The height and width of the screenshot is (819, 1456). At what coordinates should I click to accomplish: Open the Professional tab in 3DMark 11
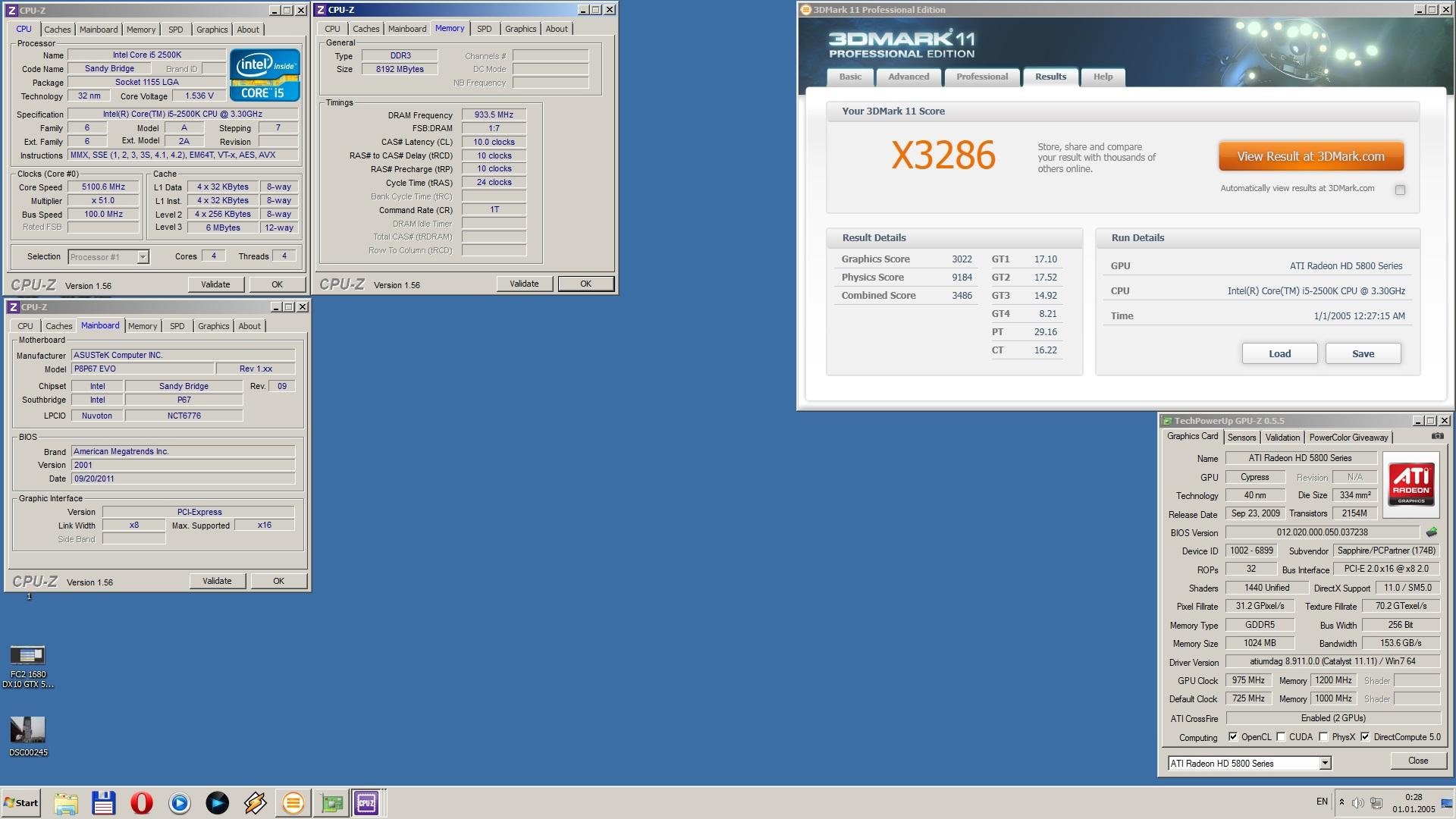pos(982,77)
